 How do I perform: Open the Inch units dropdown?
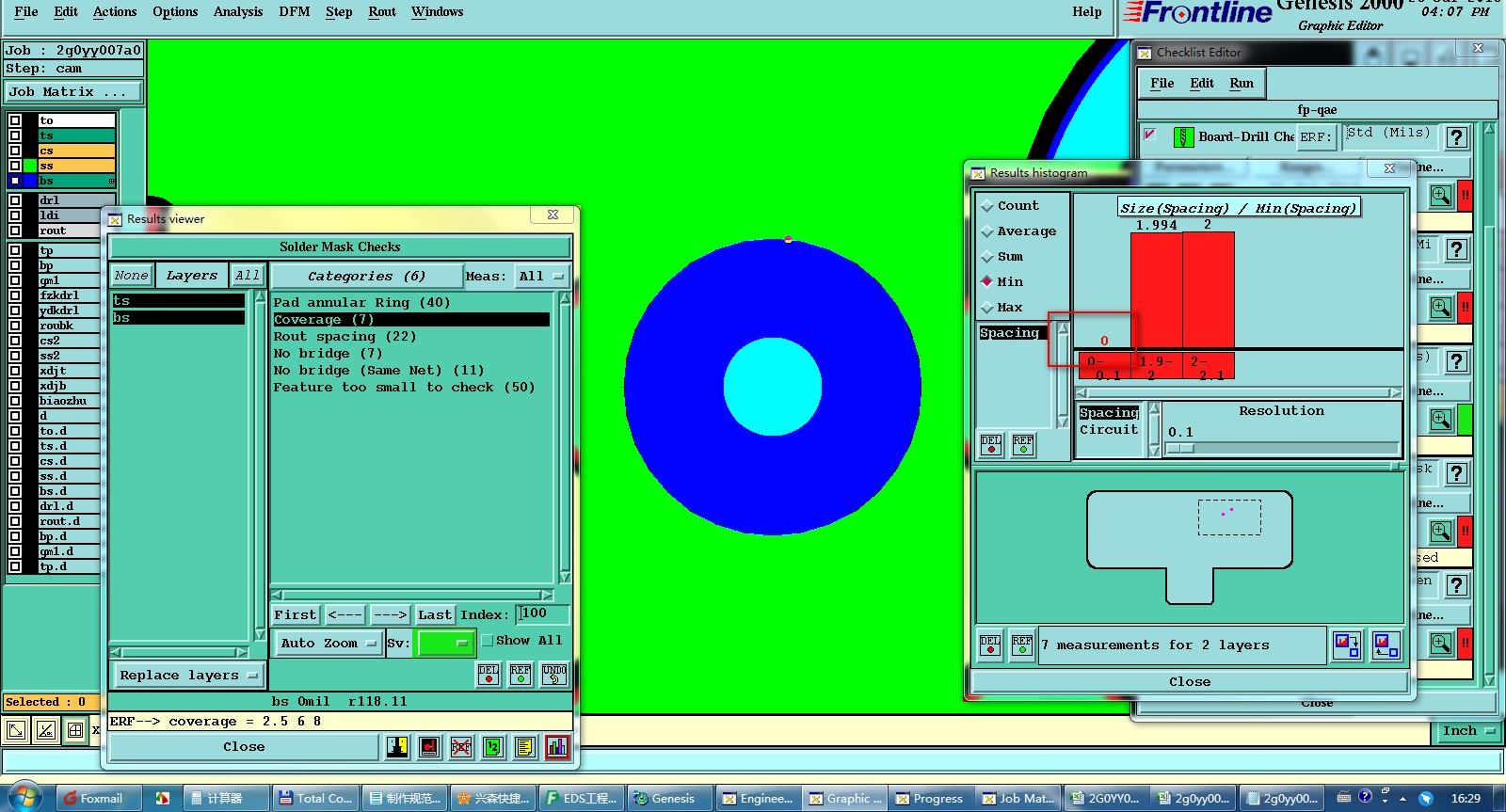1468,731
